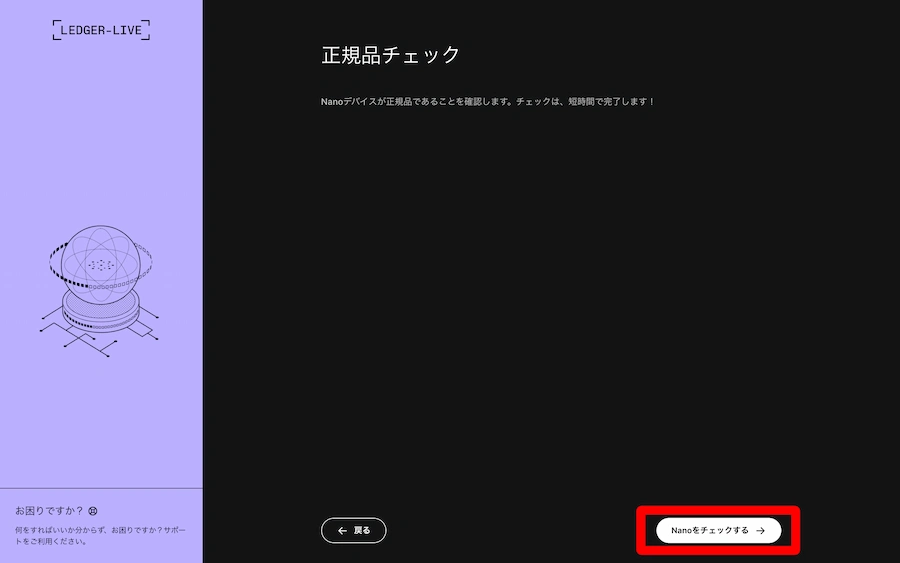900x563 pixels.
Task: Click the empty dark area below the description
Action: coord(550,300)
